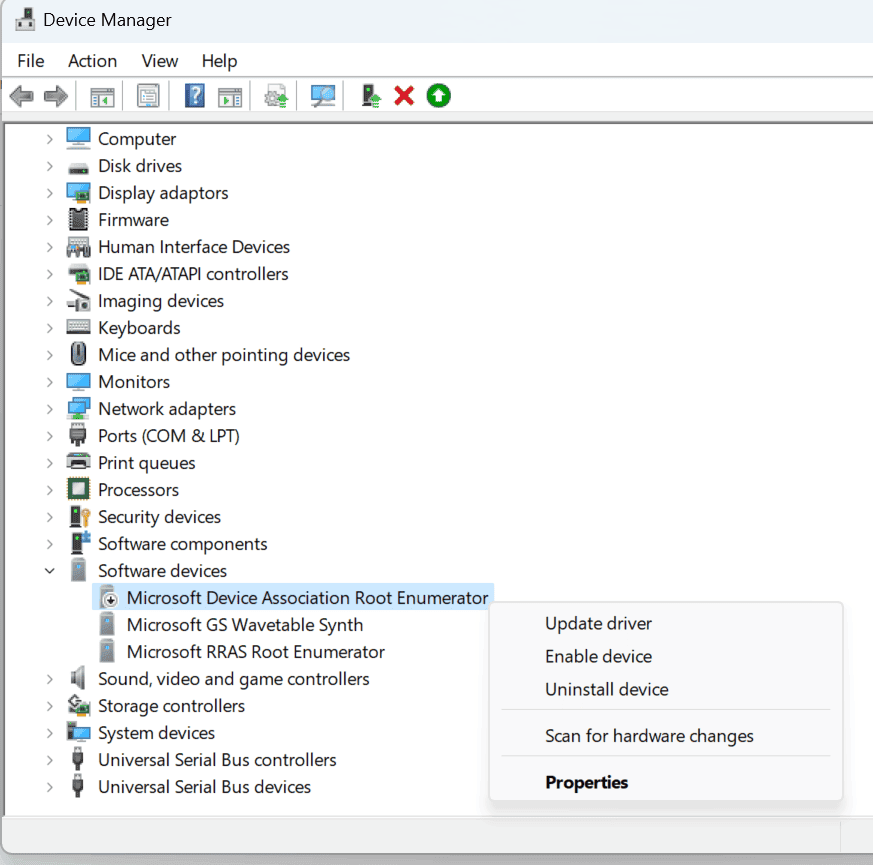Toggle the show/hide console tree icon
The image size is (873, 865).
[x=102, y=96]
